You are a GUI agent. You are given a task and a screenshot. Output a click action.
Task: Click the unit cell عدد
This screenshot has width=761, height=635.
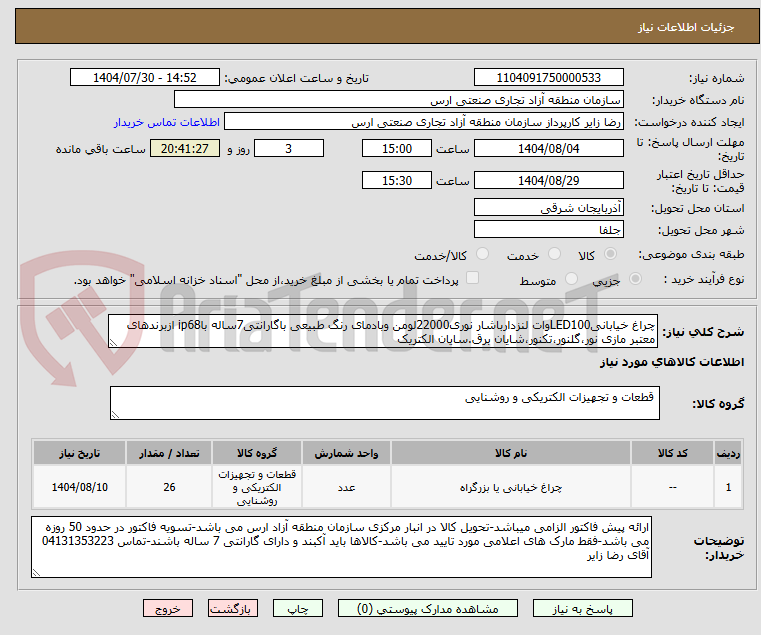click(346, 487)
